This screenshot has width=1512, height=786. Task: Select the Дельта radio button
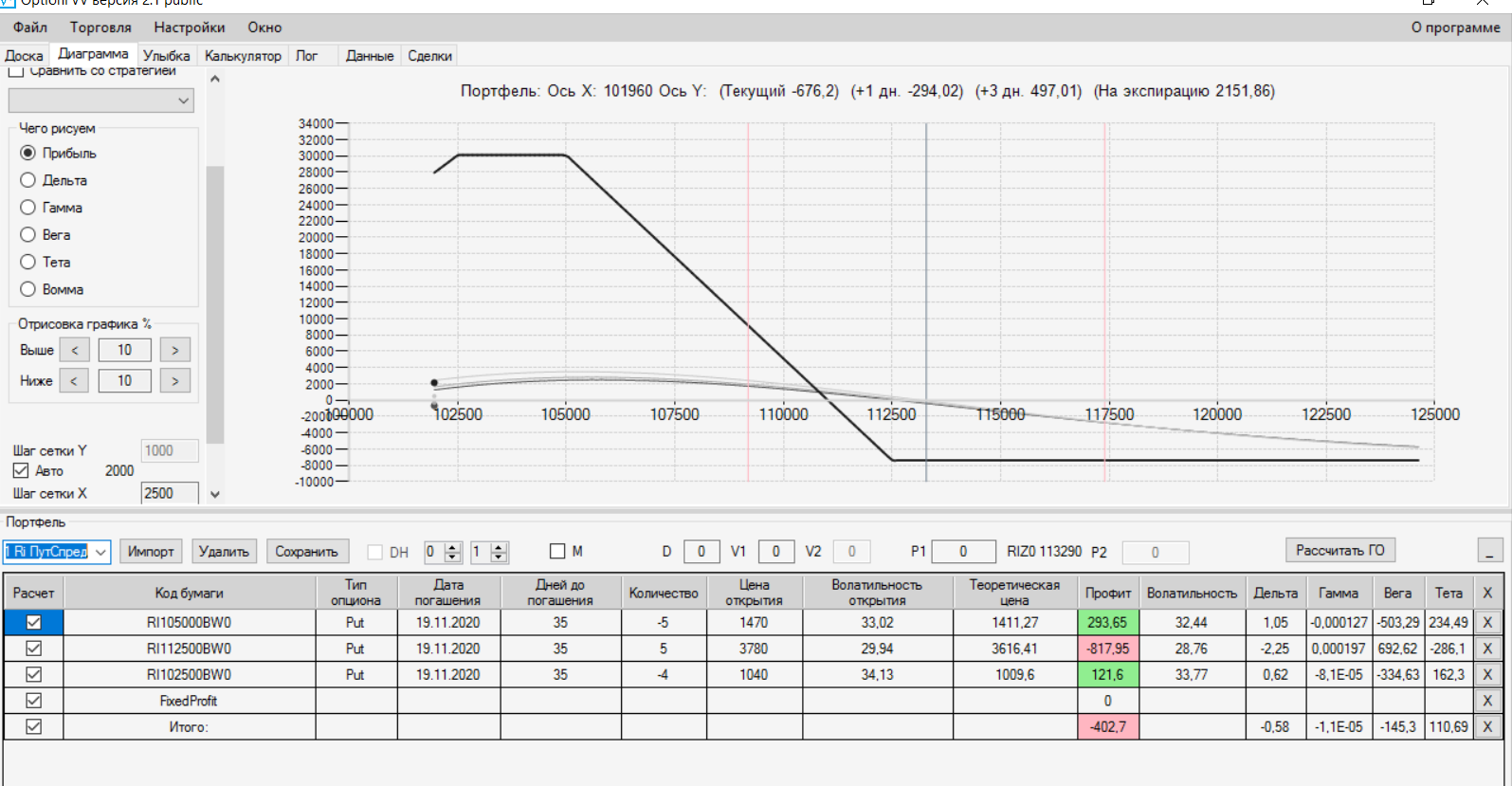click(x=27, y=180)
